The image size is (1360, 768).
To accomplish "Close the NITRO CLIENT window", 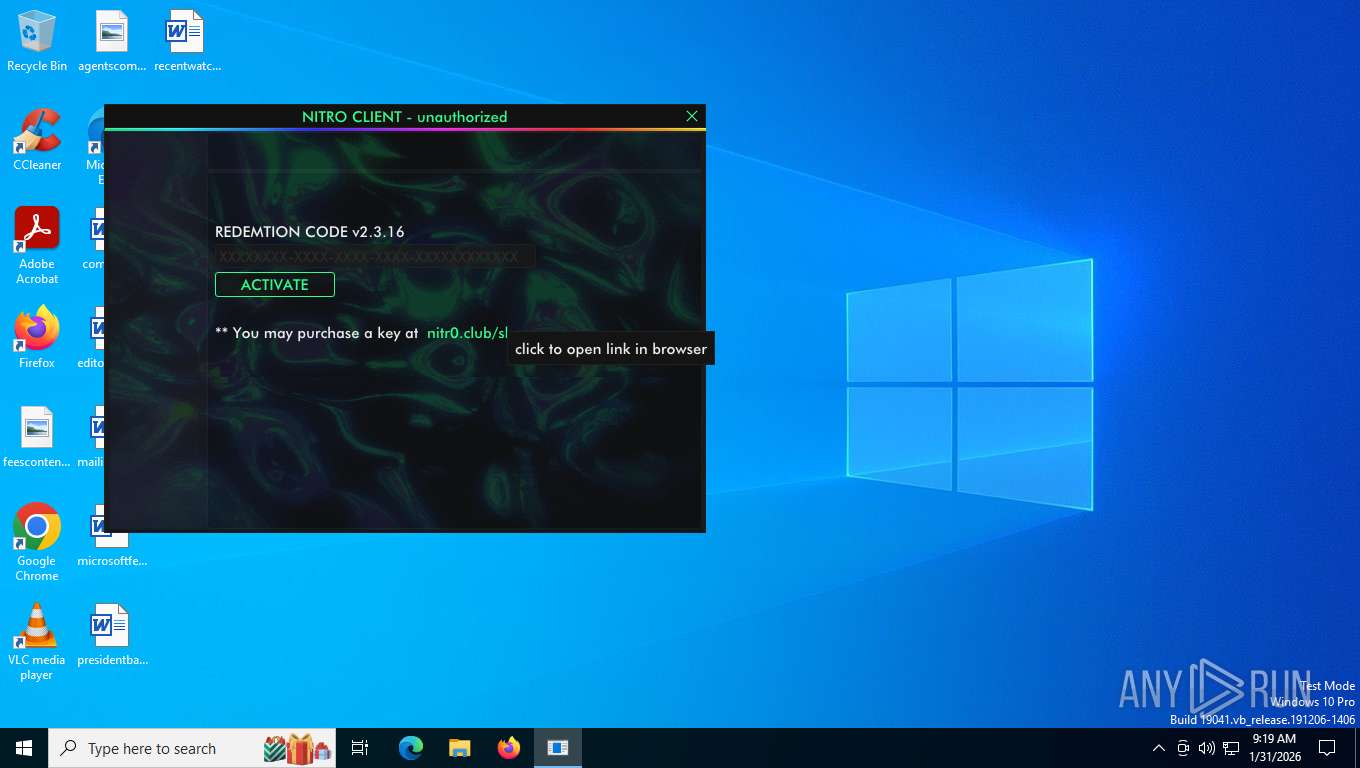I will click(x=692, y=117).
